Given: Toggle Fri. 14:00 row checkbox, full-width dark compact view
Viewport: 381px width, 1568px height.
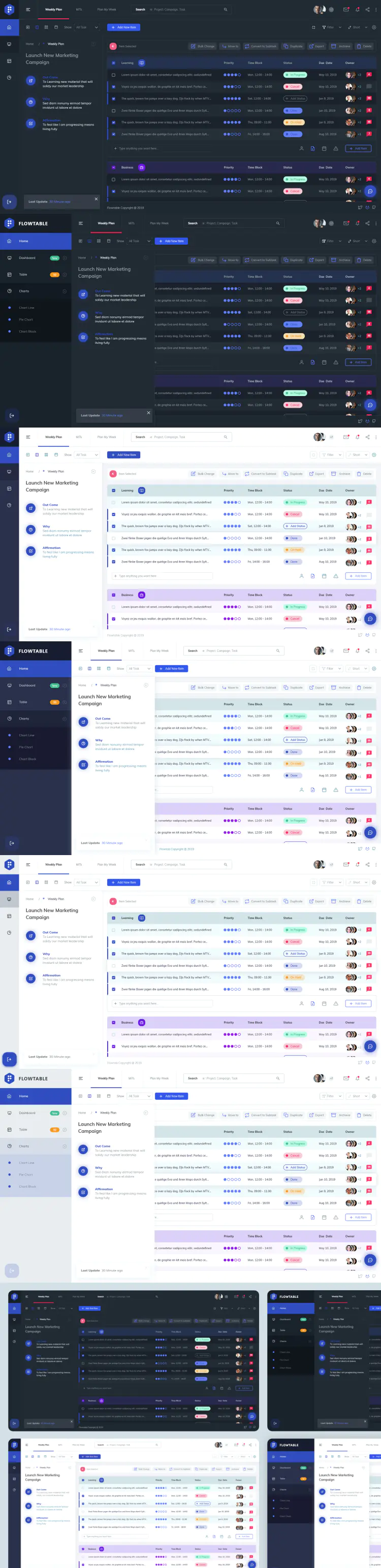Looking at the screenshot, I should (x=113, y=134).
